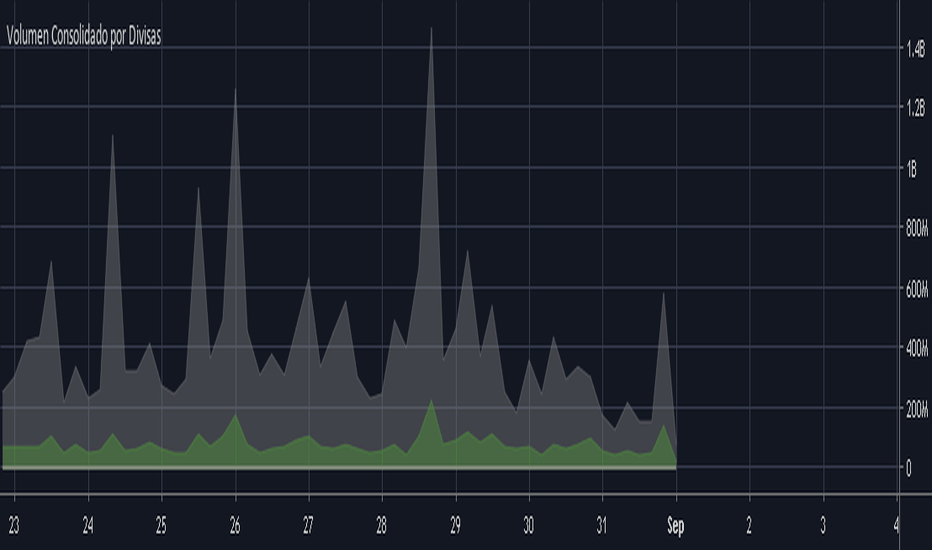This screenshot has width=932, height=550.
Task: Select the 400M price axis label
Action: [917, 348]
